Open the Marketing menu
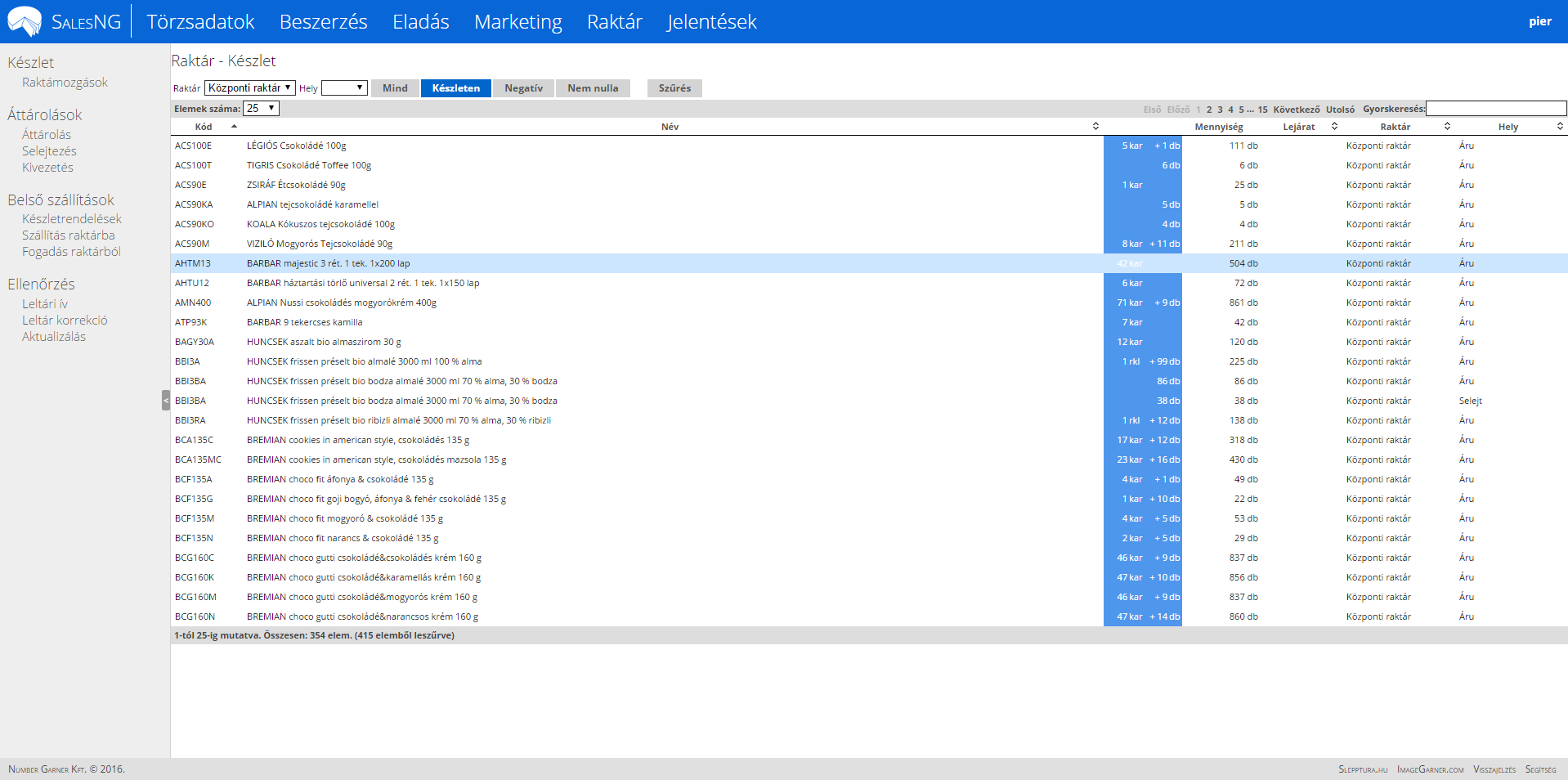 [518, 22]
